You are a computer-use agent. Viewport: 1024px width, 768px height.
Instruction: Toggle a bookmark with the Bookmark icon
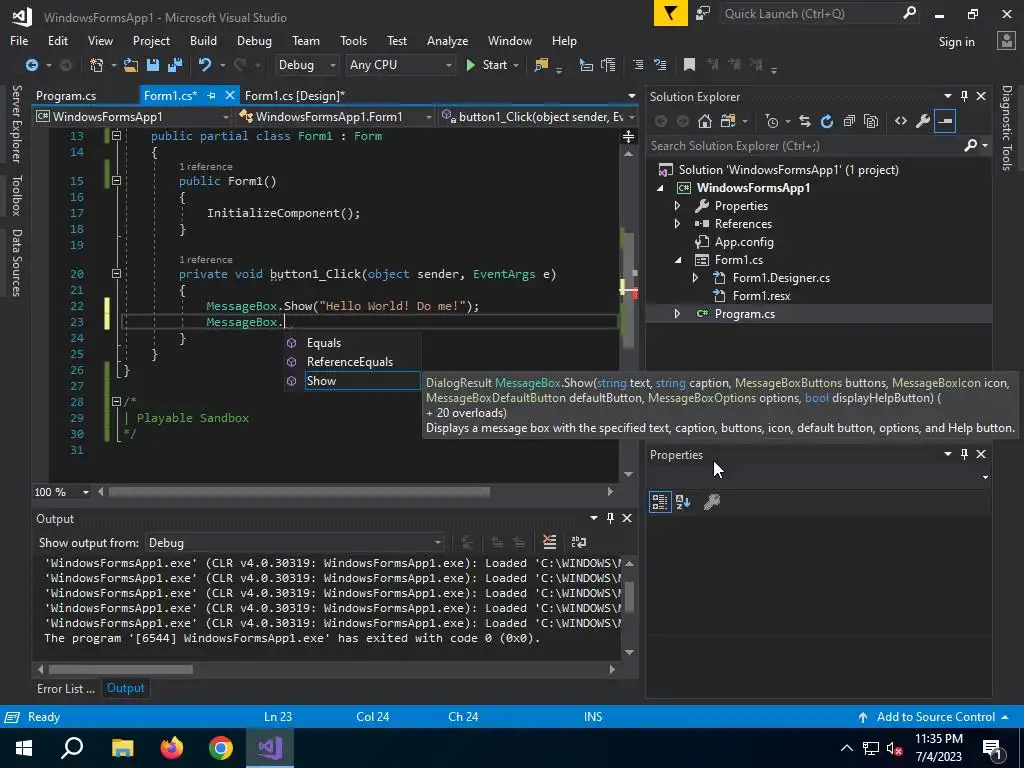(689, 65)
